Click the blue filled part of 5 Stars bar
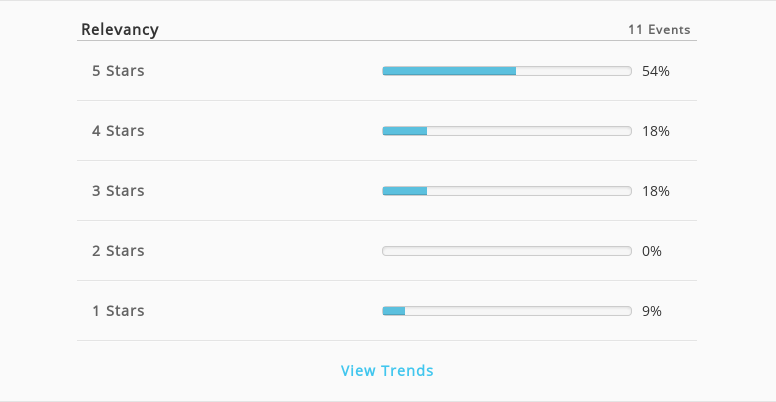This screenshot has width=776, height=402. tap(449, 71)
